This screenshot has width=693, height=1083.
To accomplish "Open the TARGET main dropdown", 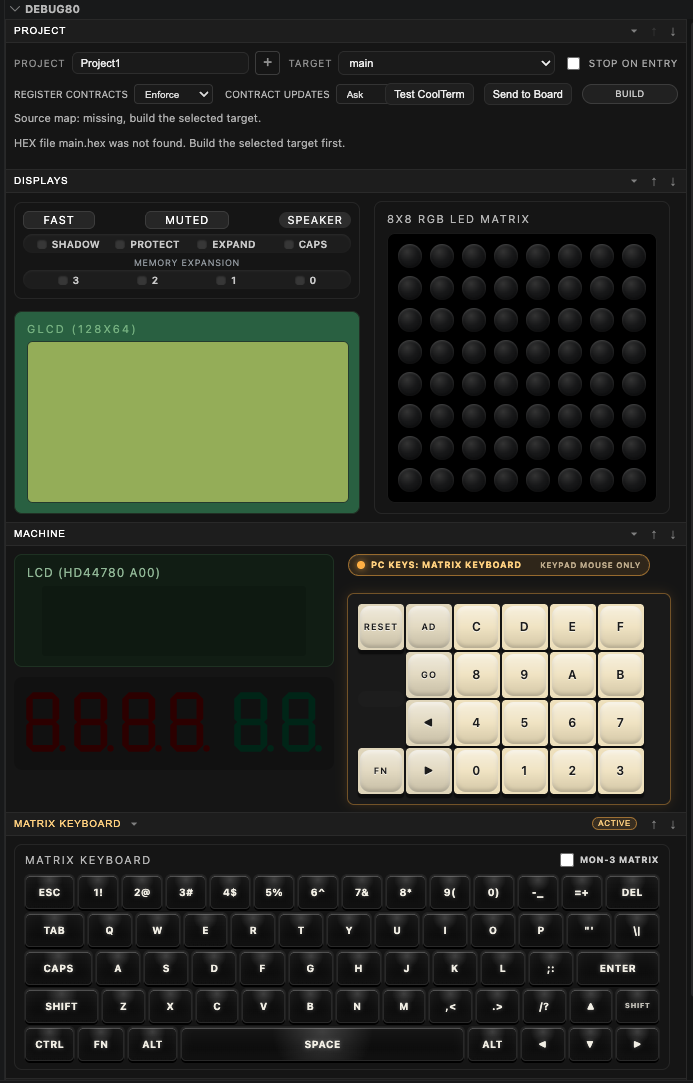I will [x=446, y=63].
